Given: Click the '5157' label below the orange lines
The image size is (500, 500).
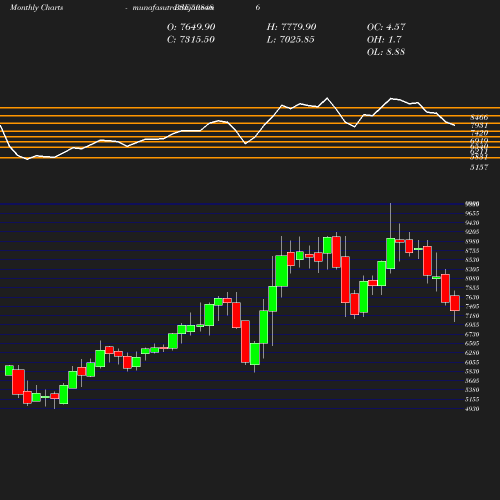Looking at the screenshot, I should point(479,167).
